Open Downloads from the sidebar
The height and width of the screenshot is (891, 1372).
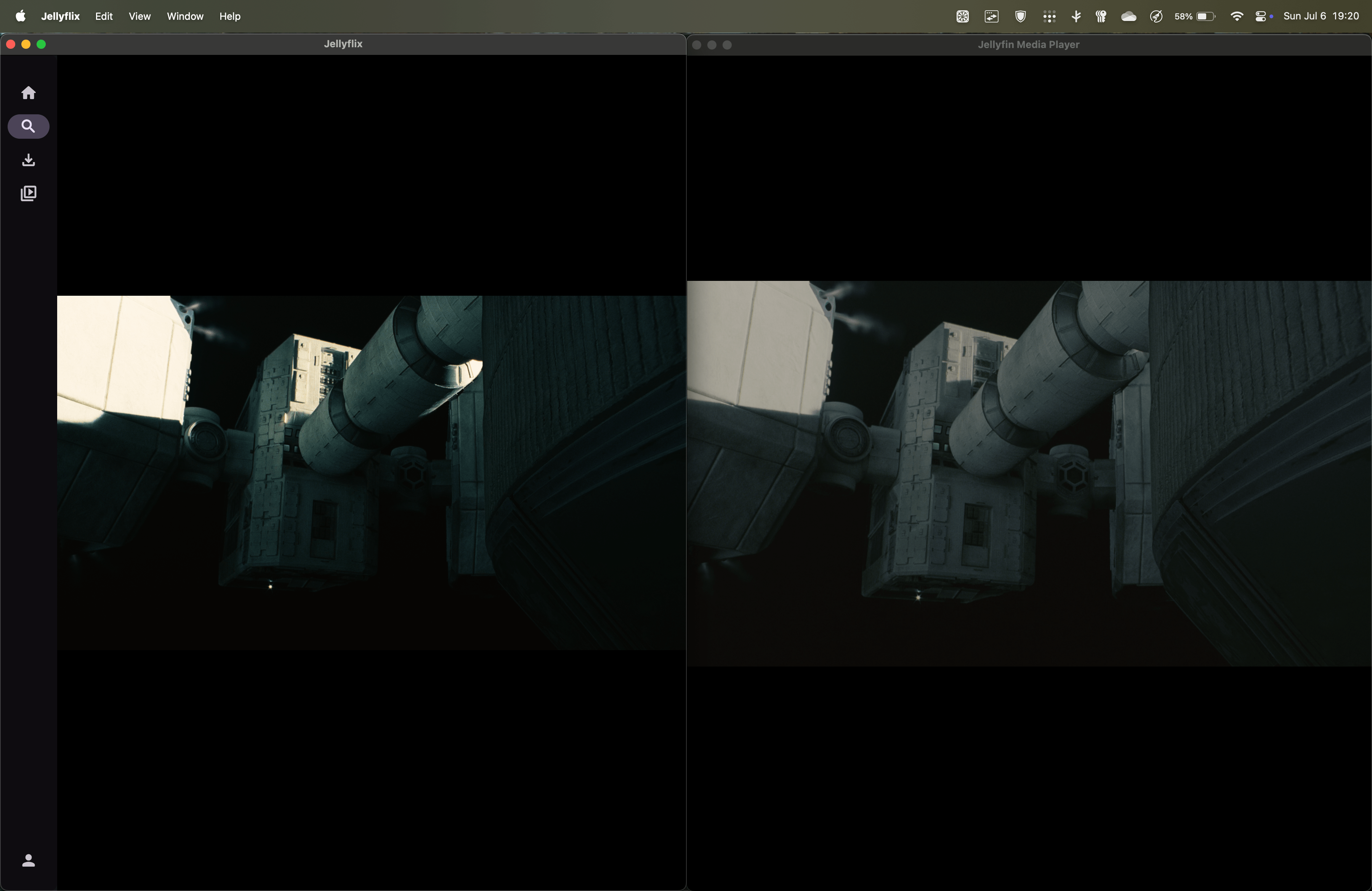pos(28,160)
